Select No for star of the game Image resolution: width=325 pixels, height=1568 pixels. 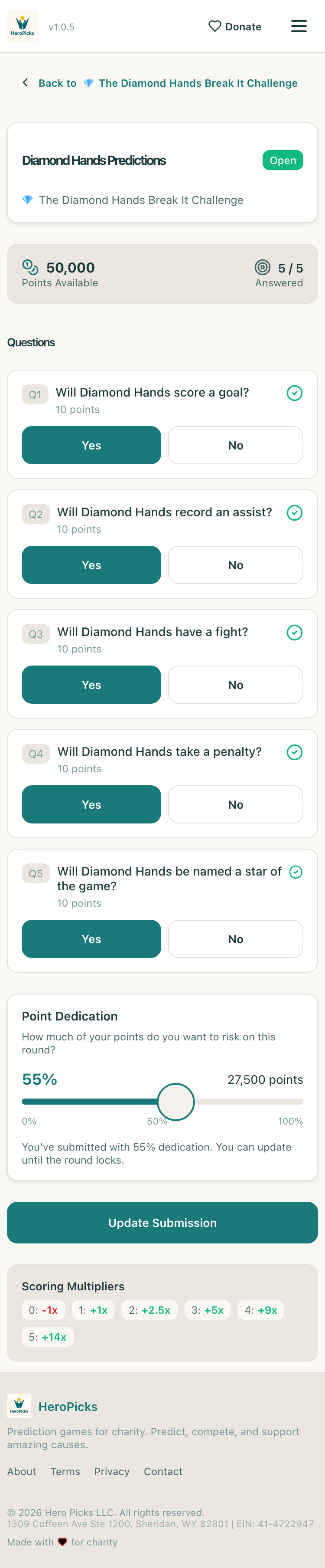point(235,939)
